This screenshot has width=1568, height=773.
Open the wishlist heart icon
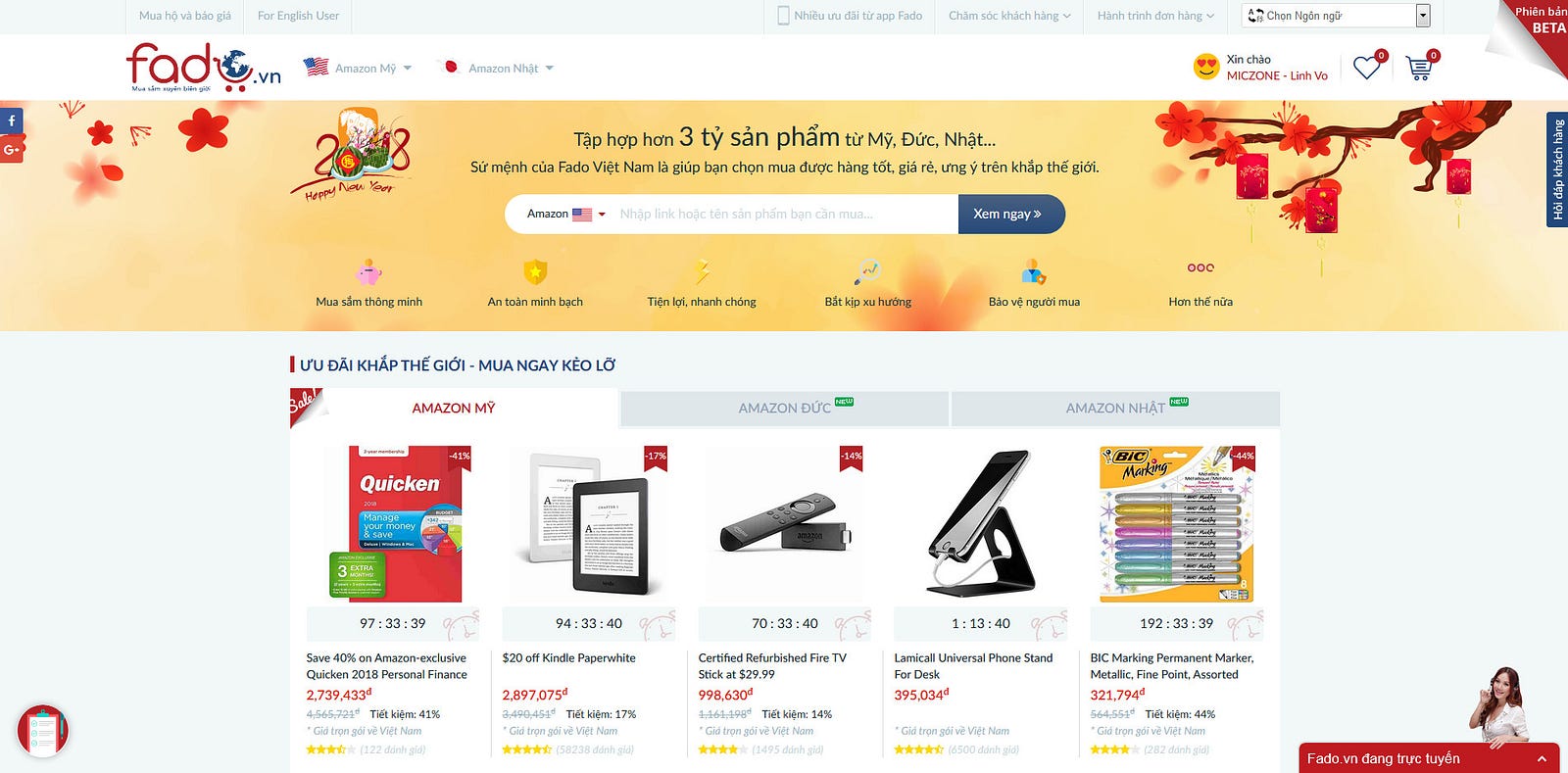1366,68
